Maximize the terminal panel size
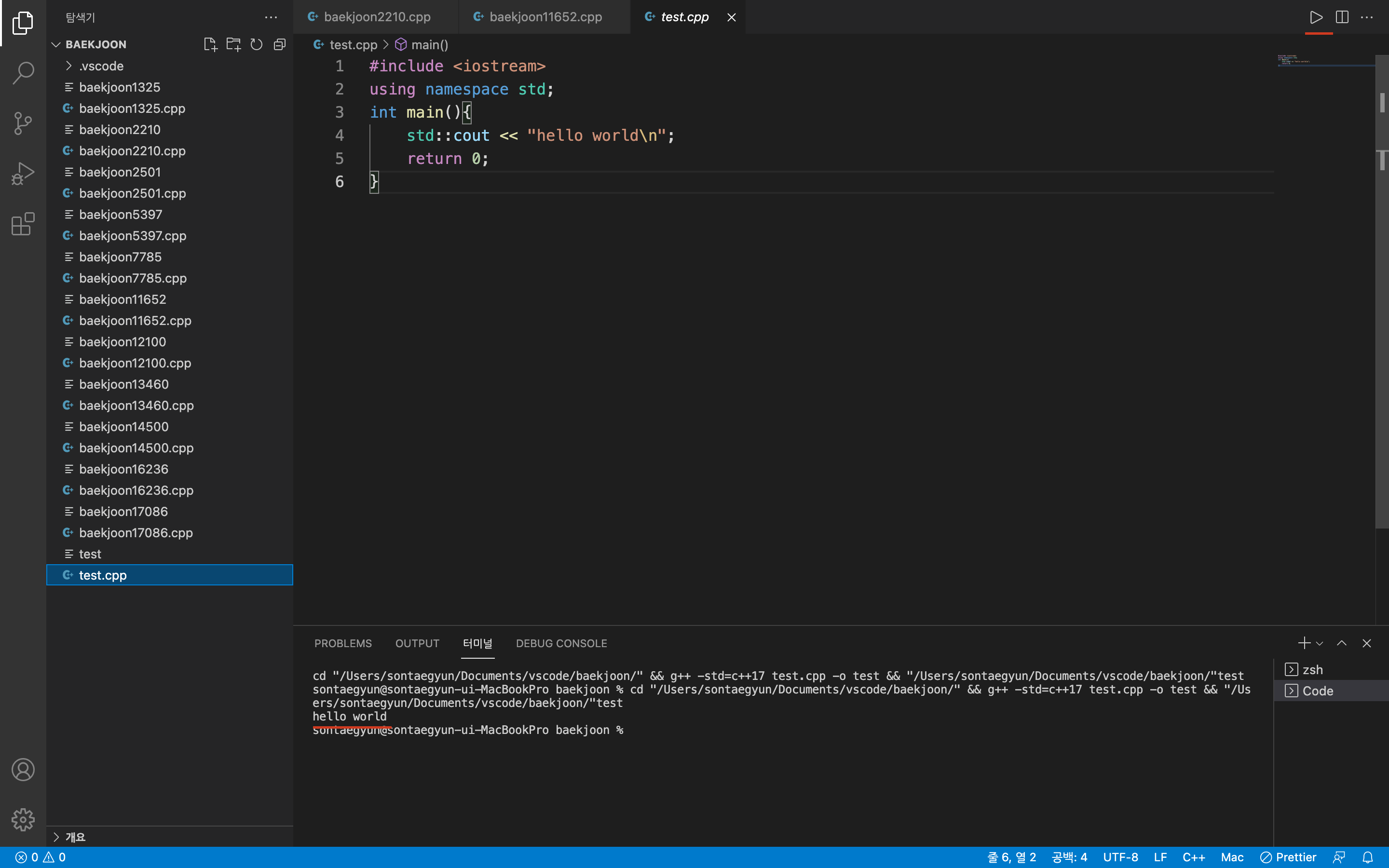The width and height of the screenshot is (1389, 868). [1342, 643]
